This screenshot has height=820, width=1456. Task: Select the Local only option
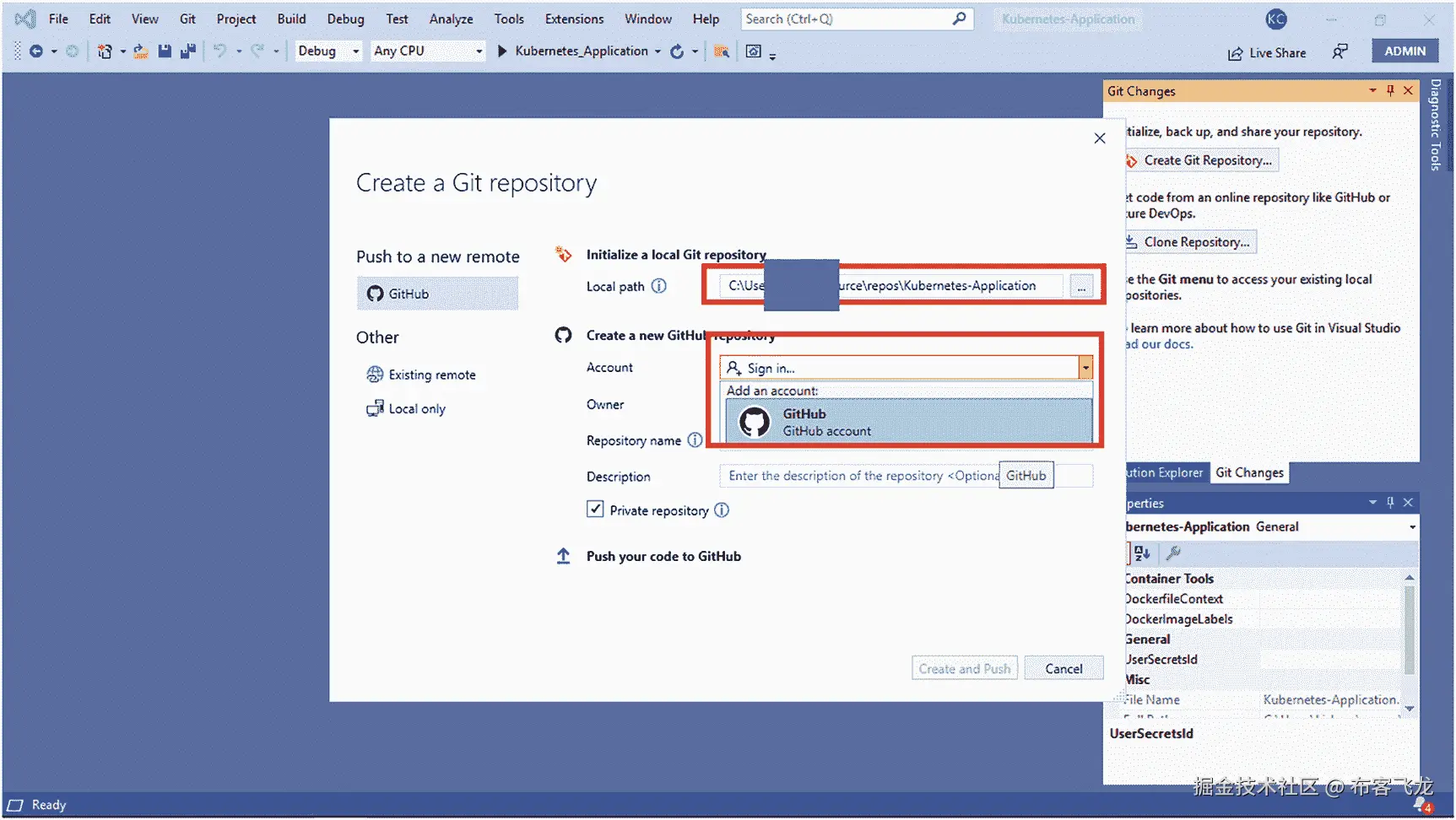(x=406, y=409)
